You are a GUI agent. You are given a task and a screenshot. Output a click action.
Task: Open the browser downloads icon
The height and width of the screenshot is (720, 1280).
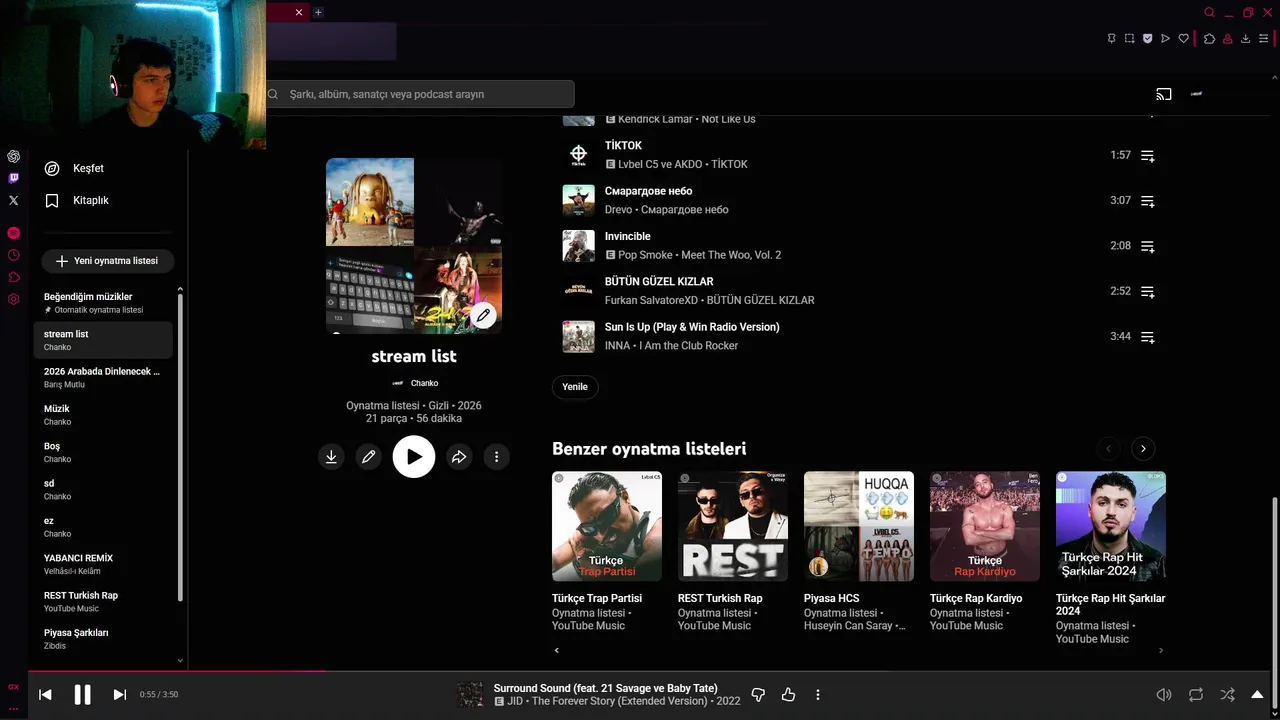1245,39
